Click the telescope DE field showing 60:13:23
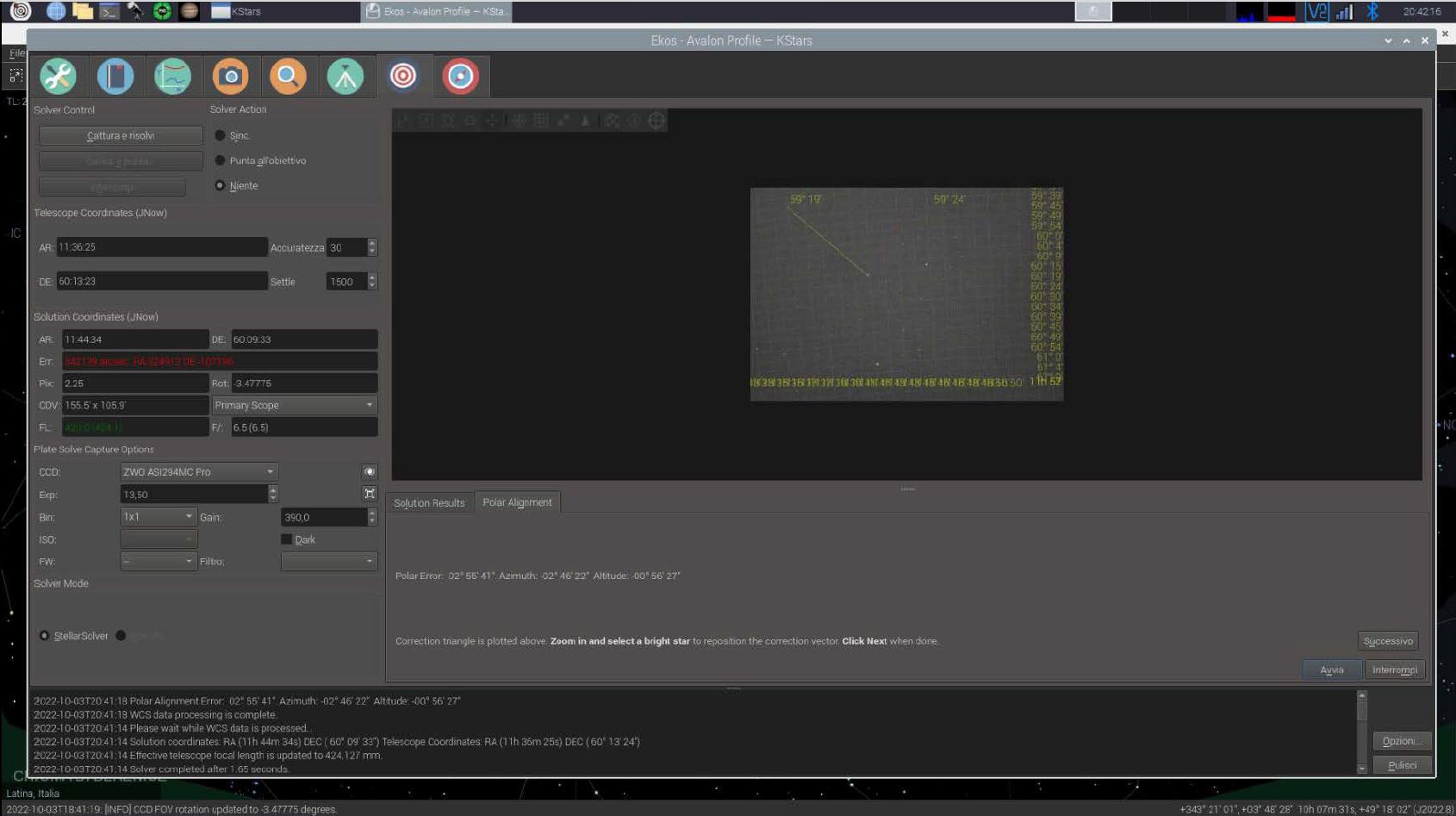 click(162, 282)
